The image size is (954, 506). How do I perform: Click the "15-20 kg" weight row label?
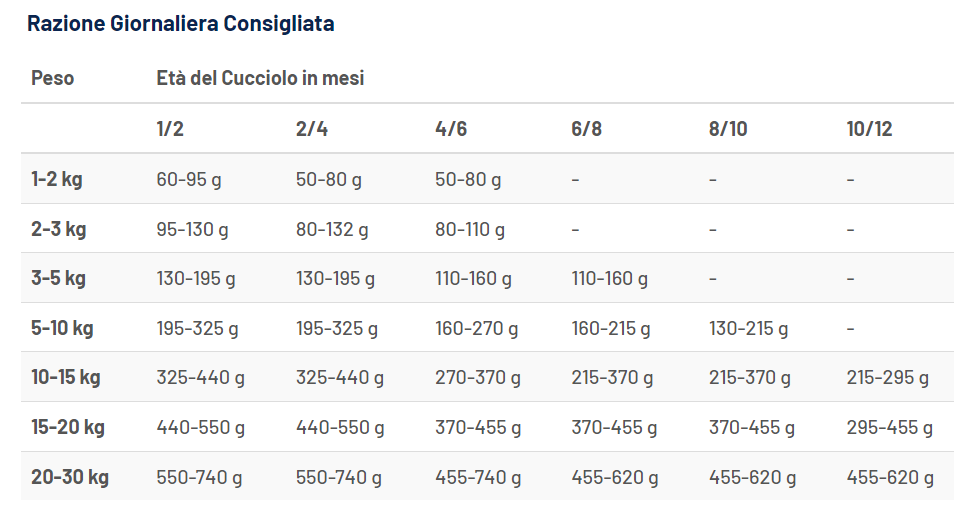(x=68, y=427)
